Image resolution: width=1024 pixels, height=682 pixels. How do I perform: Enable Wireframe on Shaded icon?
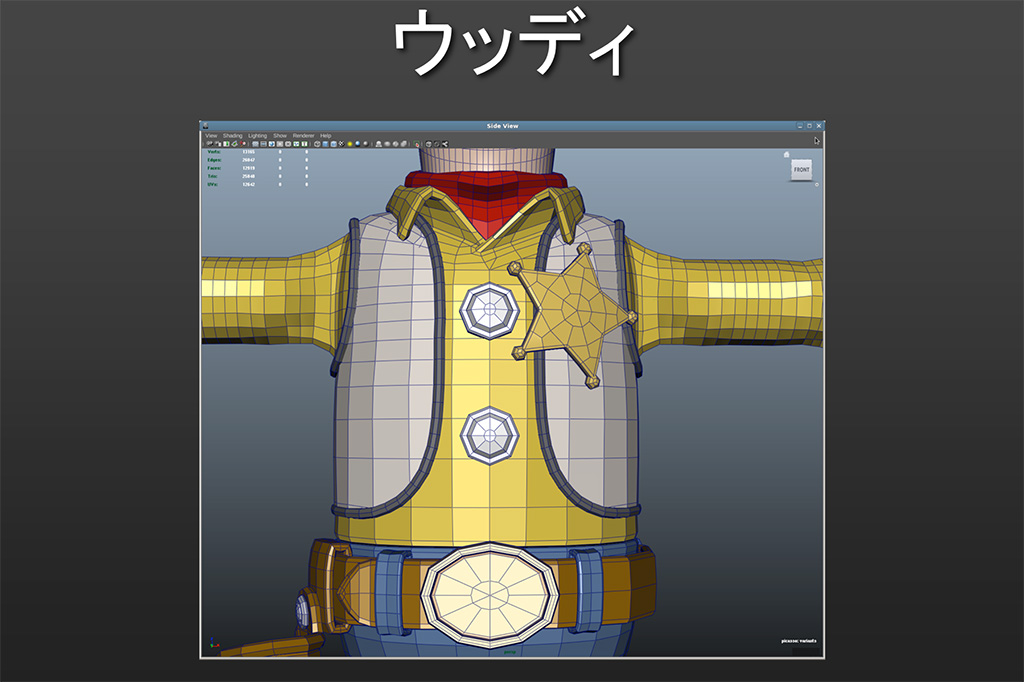(342, 144)
